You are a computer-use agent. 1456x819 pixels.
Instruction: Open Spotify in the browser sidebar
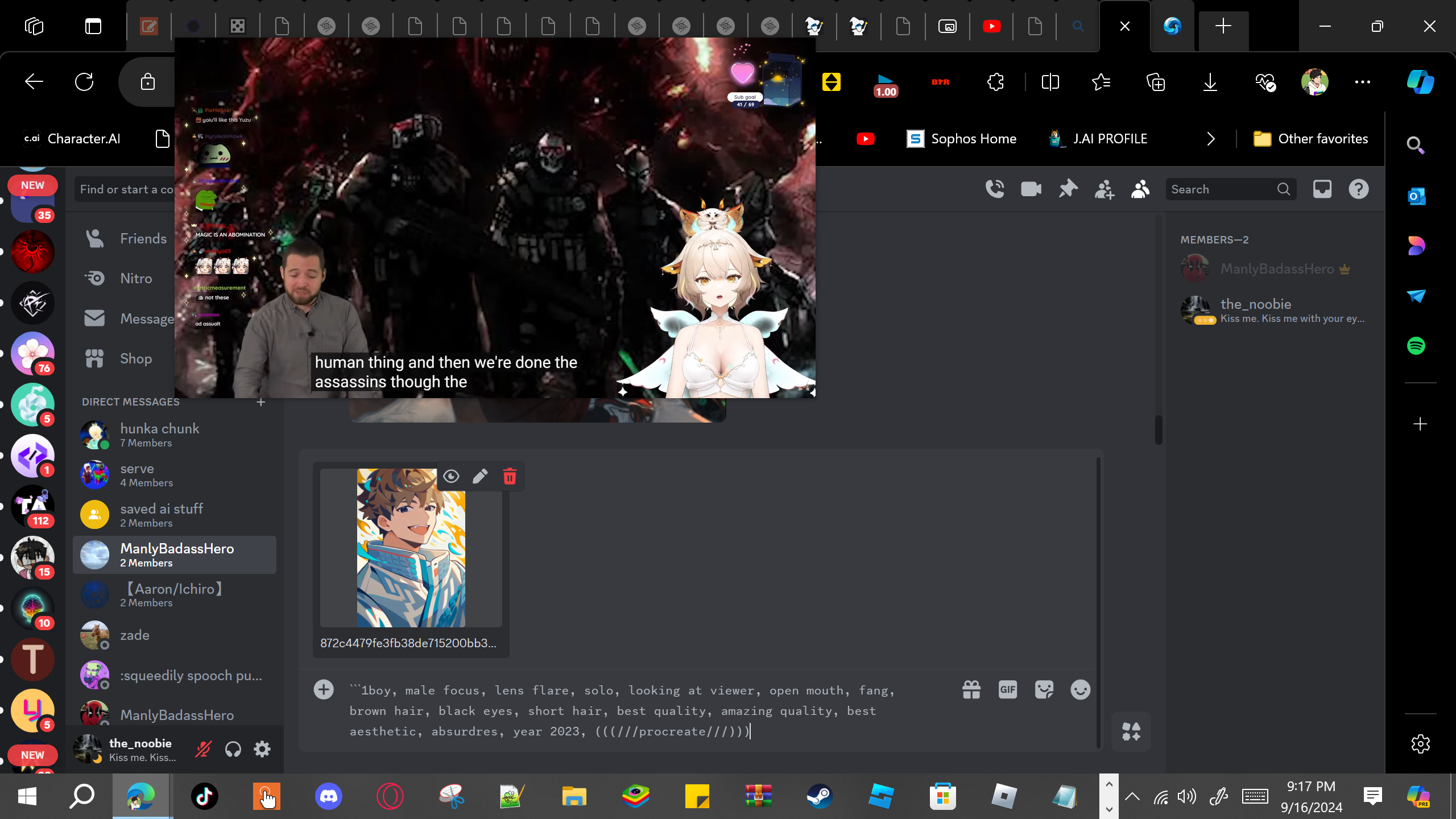click(1416, 346)
